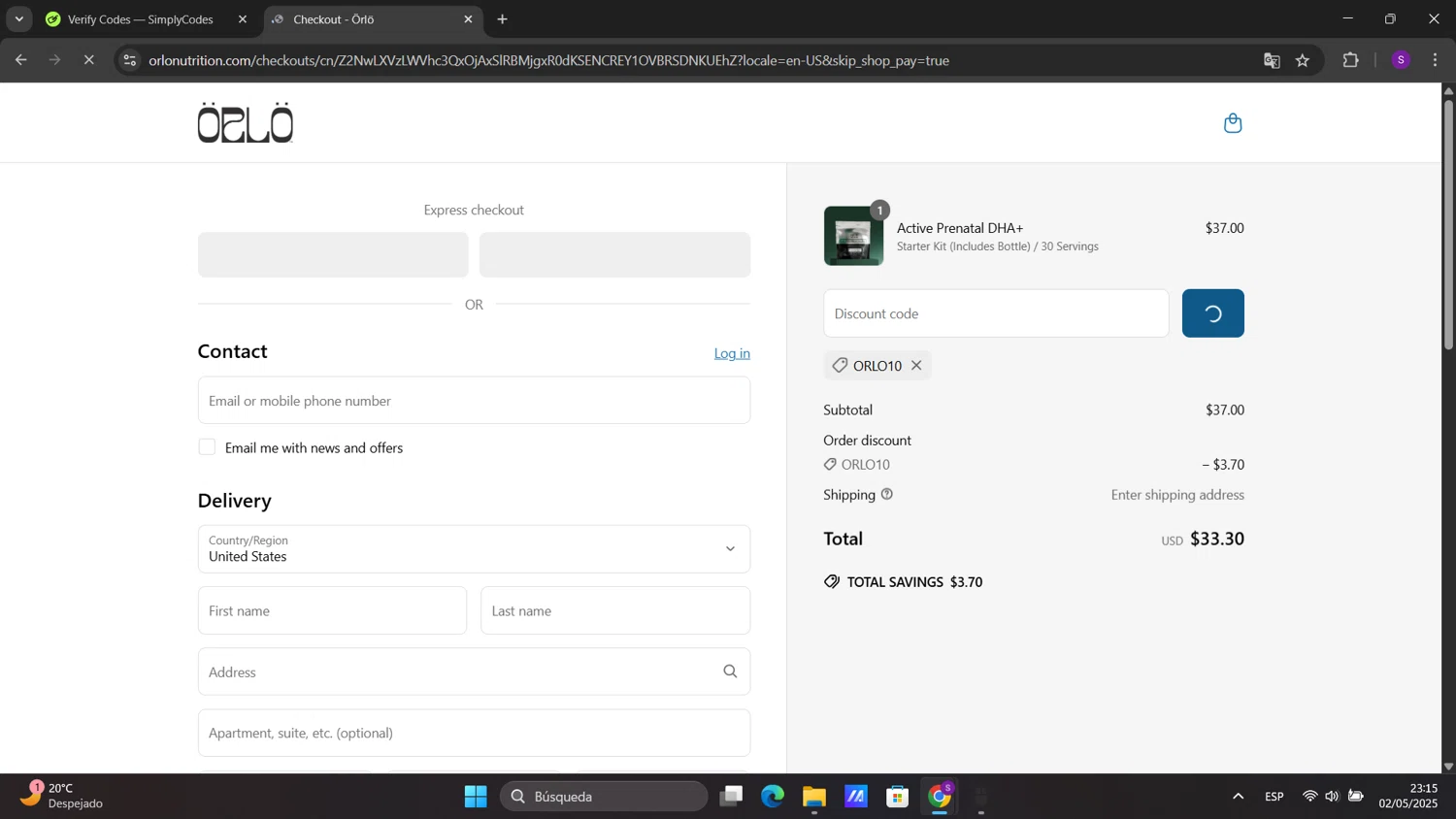Bookmark this page with star icon
This screenshot has height=819, width=1456.
coord(1303,60)
